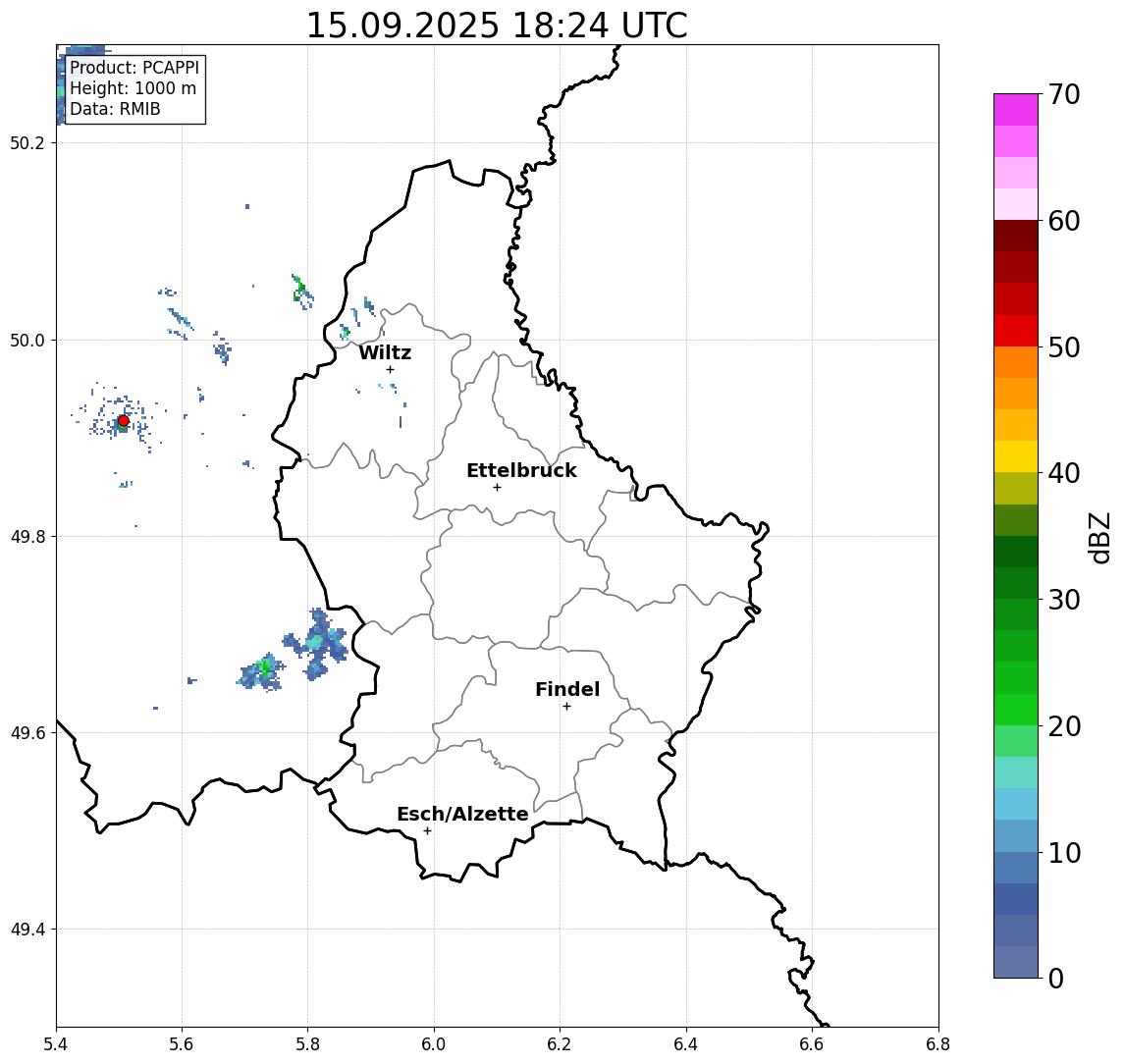Click the magenta top colorbar segment
Viewport: 1124px width, 1064px height.
pyautogui.click(x=1016, y=110)
